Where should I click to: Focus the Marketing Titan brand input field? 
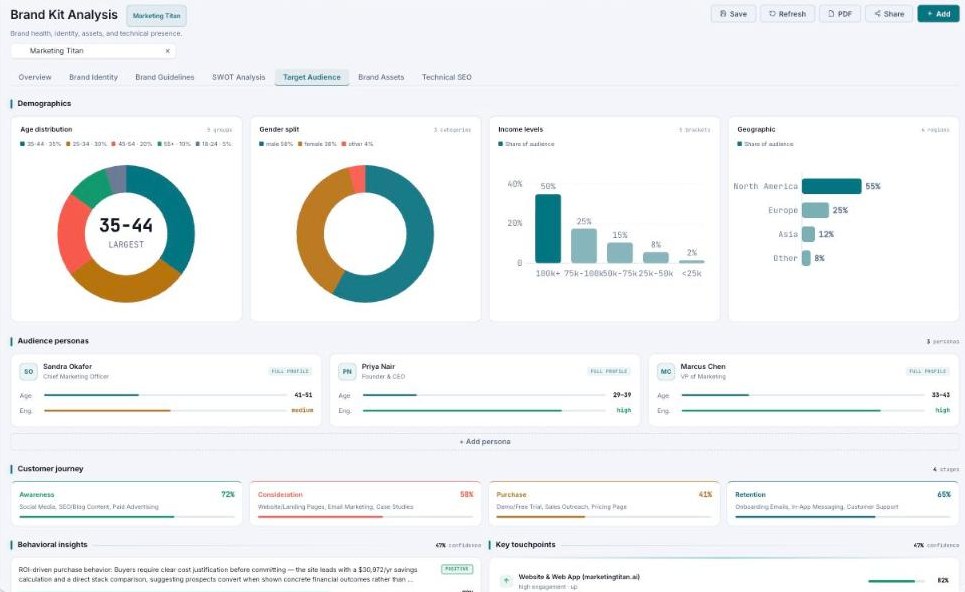coord(93,51)
